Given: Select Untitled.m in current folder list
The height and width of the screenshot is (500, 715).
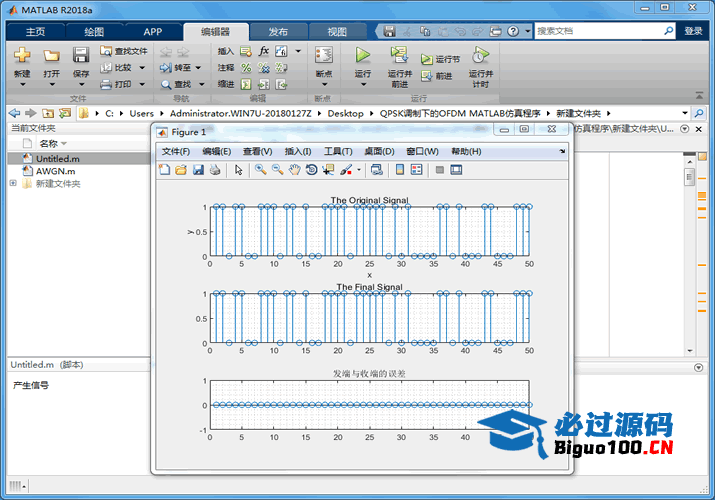Looking at the screenshot, I should click(78, 159).
